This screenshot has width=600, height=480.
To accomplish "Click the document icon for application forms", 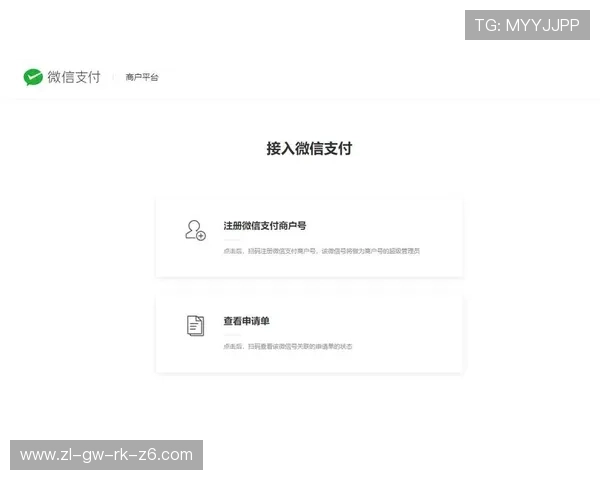I will (196, 326).
